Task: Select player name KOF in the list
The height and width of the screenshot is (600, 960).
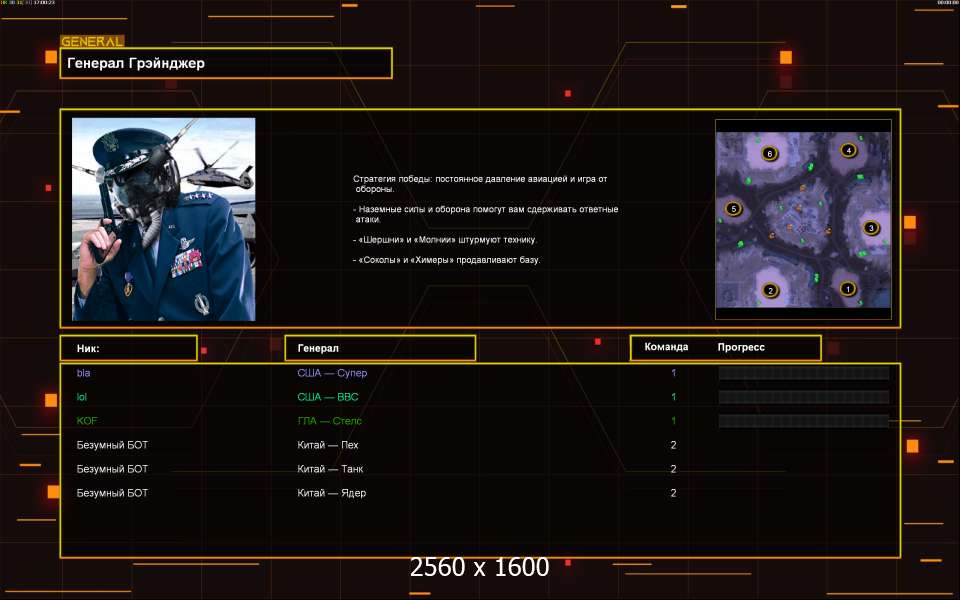Action: coord(87,421)
